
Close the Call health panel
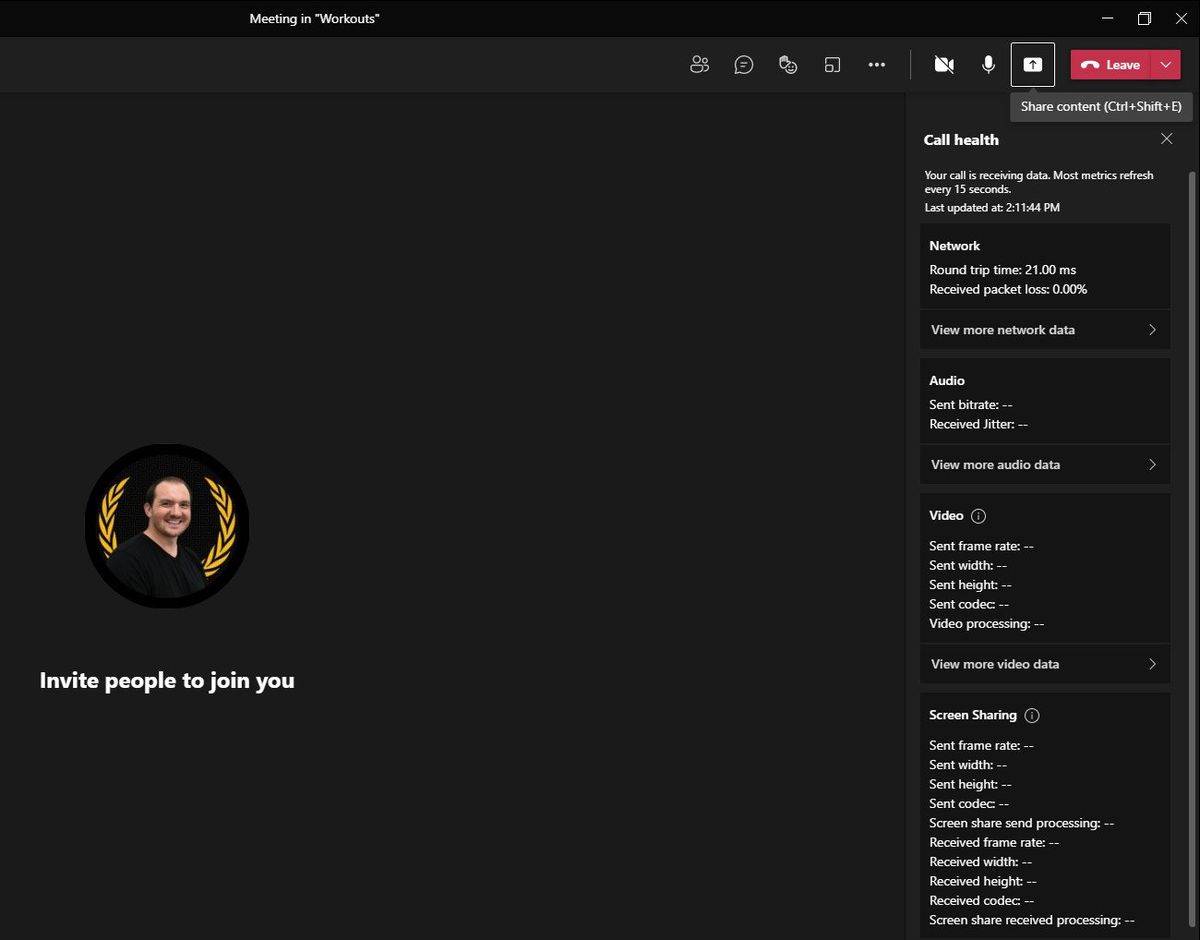[x=1166, y=139]
